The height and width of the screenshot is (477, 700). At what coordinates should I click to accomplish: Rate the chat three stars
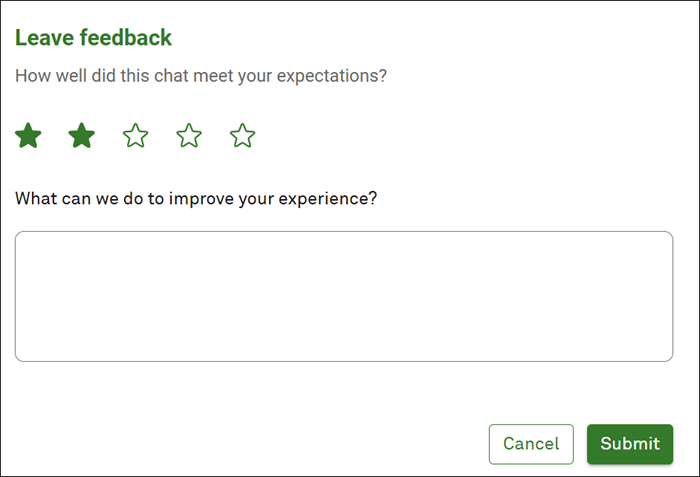(135, 136)
